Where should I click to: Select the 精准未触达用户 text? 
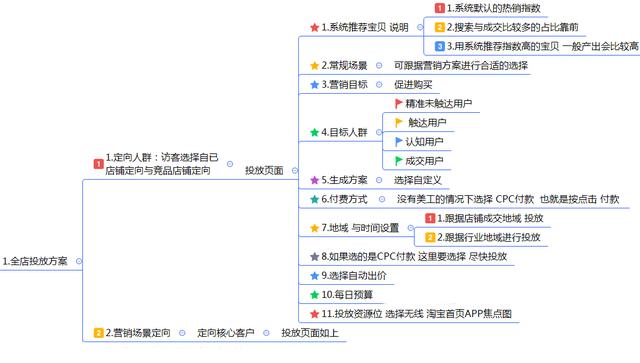coord(439,104)
